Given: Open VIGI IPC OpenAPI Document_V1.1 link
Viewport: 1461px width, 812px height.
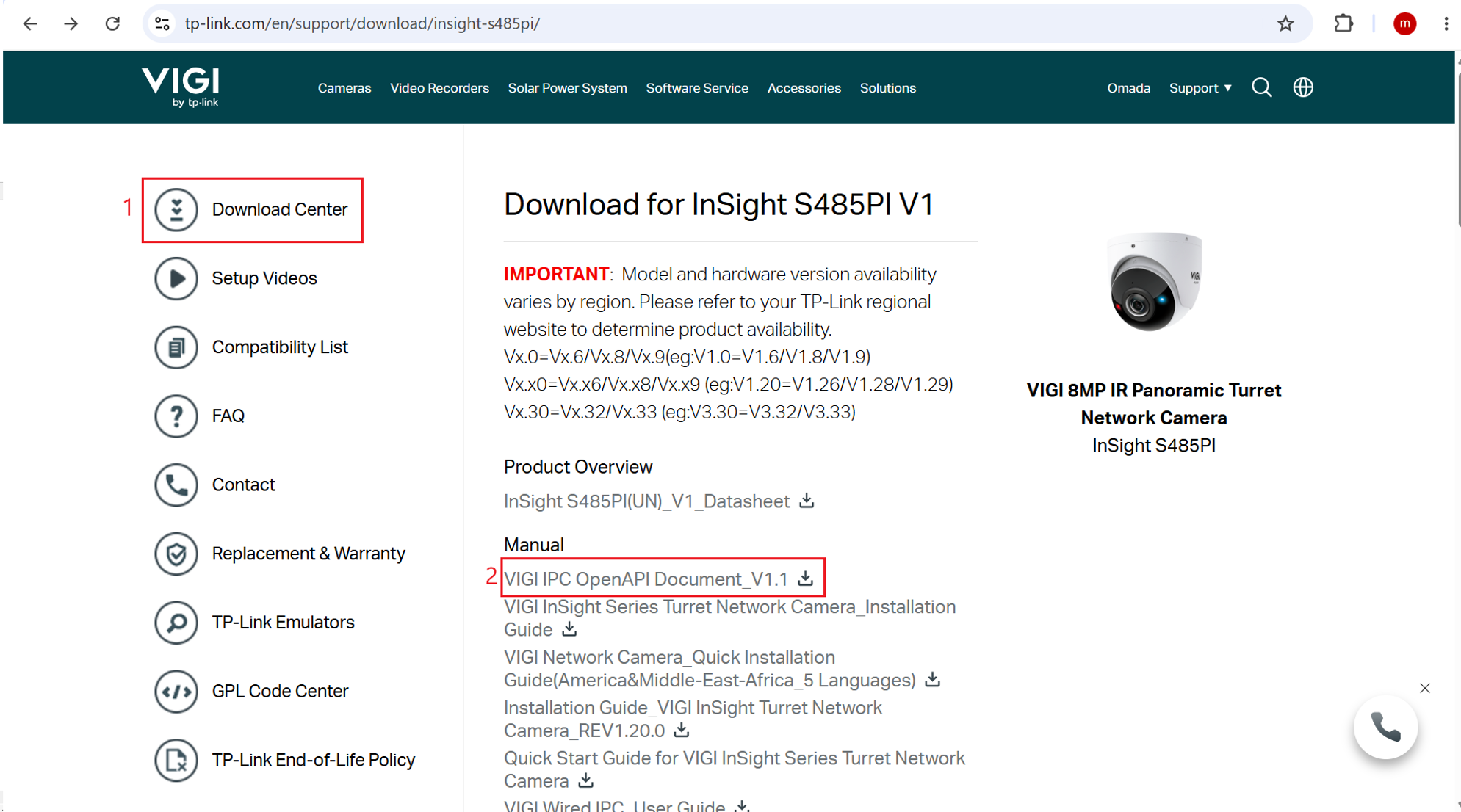Looking at the screenshot, I should point(646,579).
